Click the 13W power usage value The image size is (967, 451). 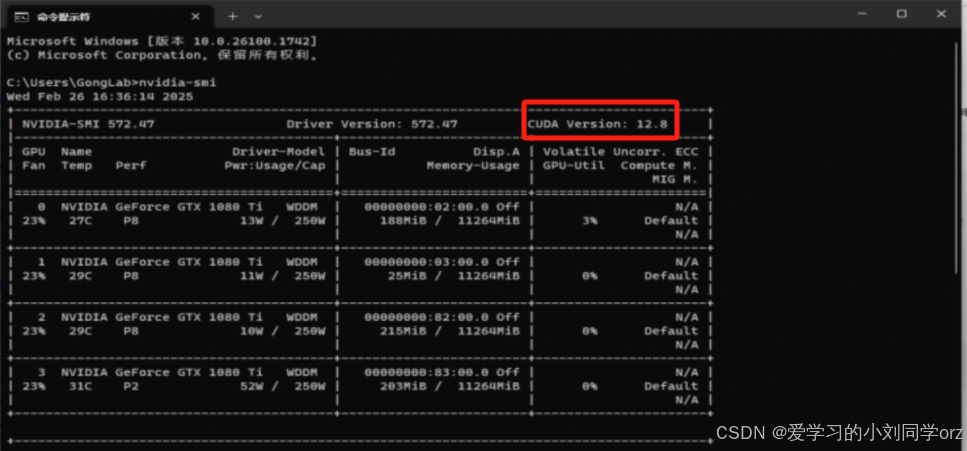tap(252, 221)
